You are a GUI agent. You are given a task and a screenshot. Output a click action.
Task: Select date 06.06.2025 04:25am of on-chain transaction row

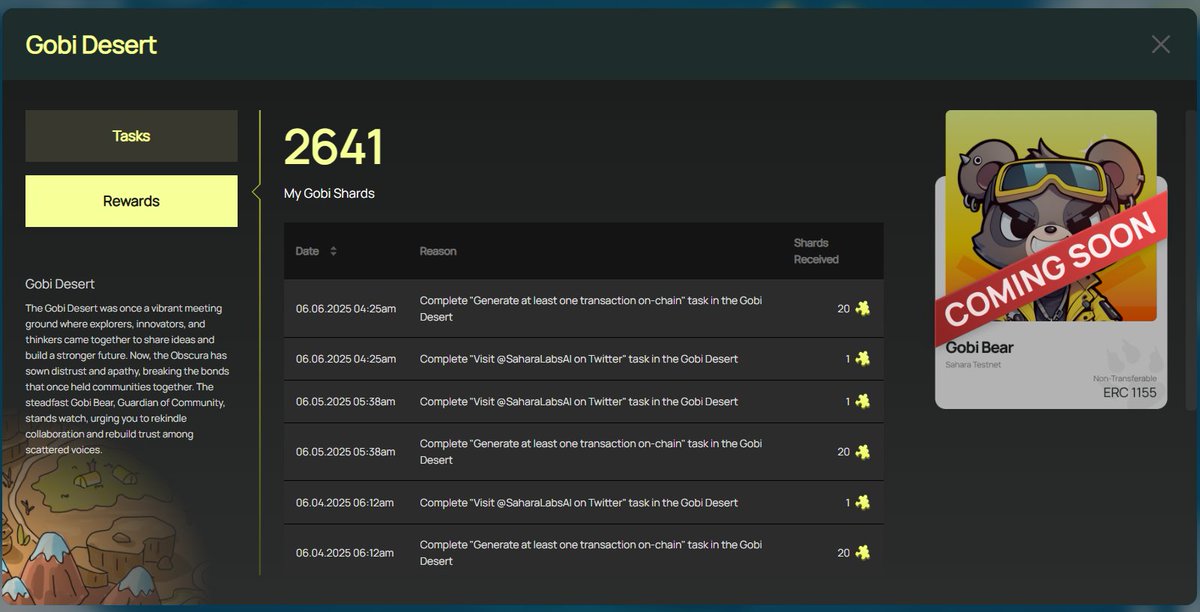[346, 308]
